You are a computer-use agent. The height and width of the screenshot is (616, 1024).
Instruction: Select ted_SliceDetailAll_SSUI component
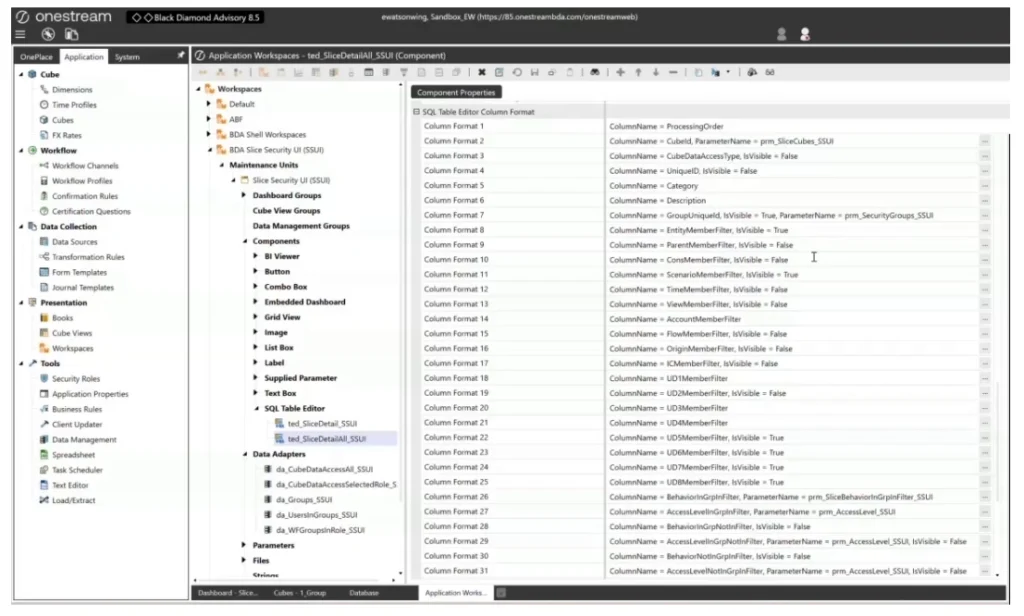coord(327,439)
